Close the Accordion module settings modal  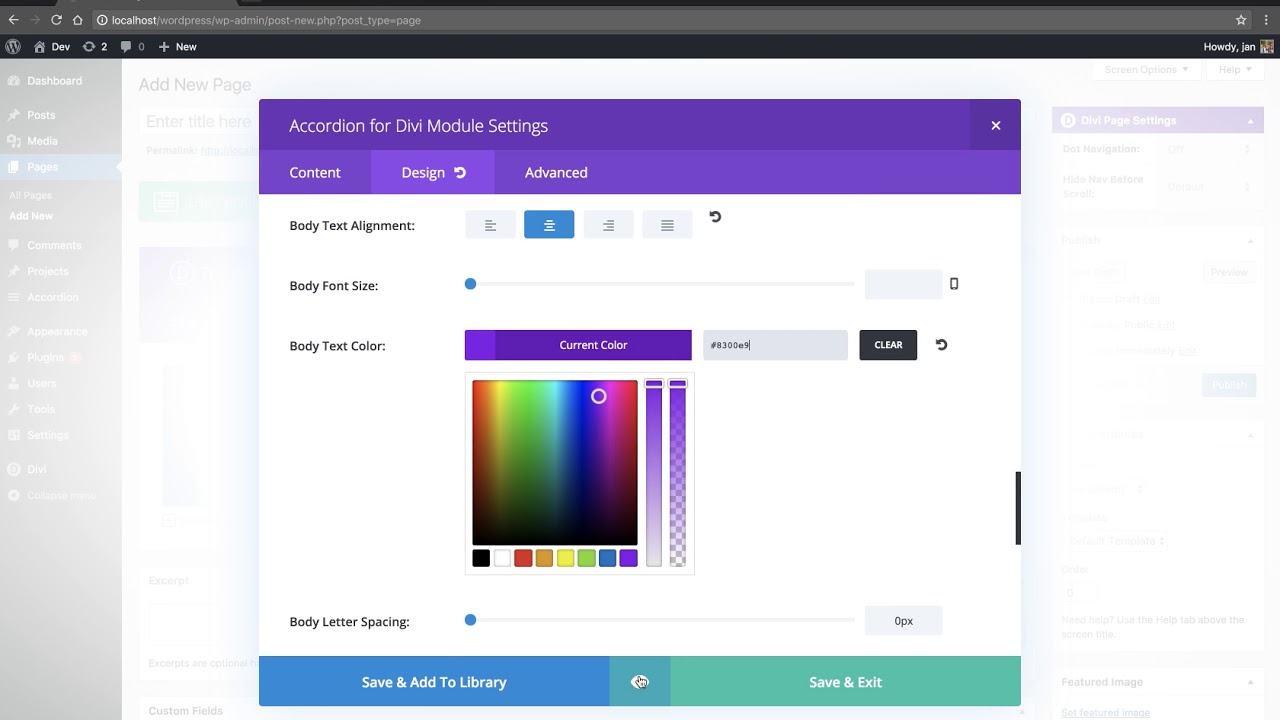996,125
